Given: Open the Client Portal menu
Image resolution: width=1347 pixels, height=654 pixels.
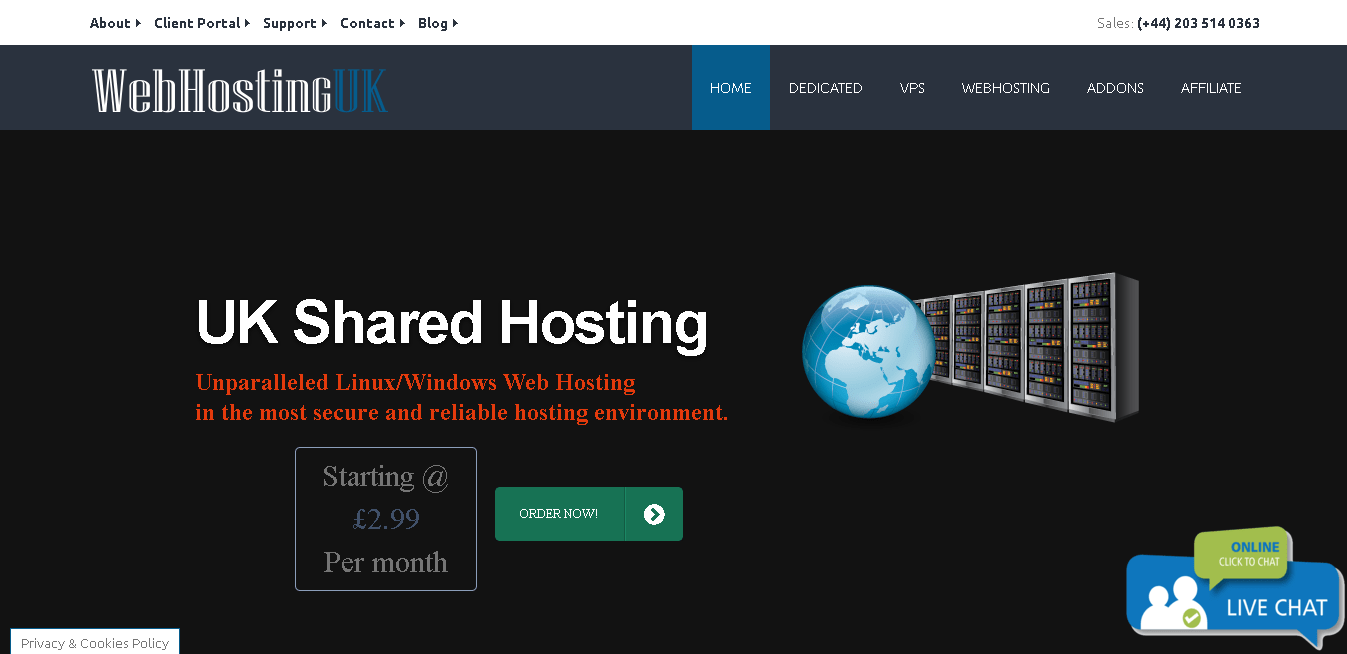Looking at the screenshot, I should point(197,23).
